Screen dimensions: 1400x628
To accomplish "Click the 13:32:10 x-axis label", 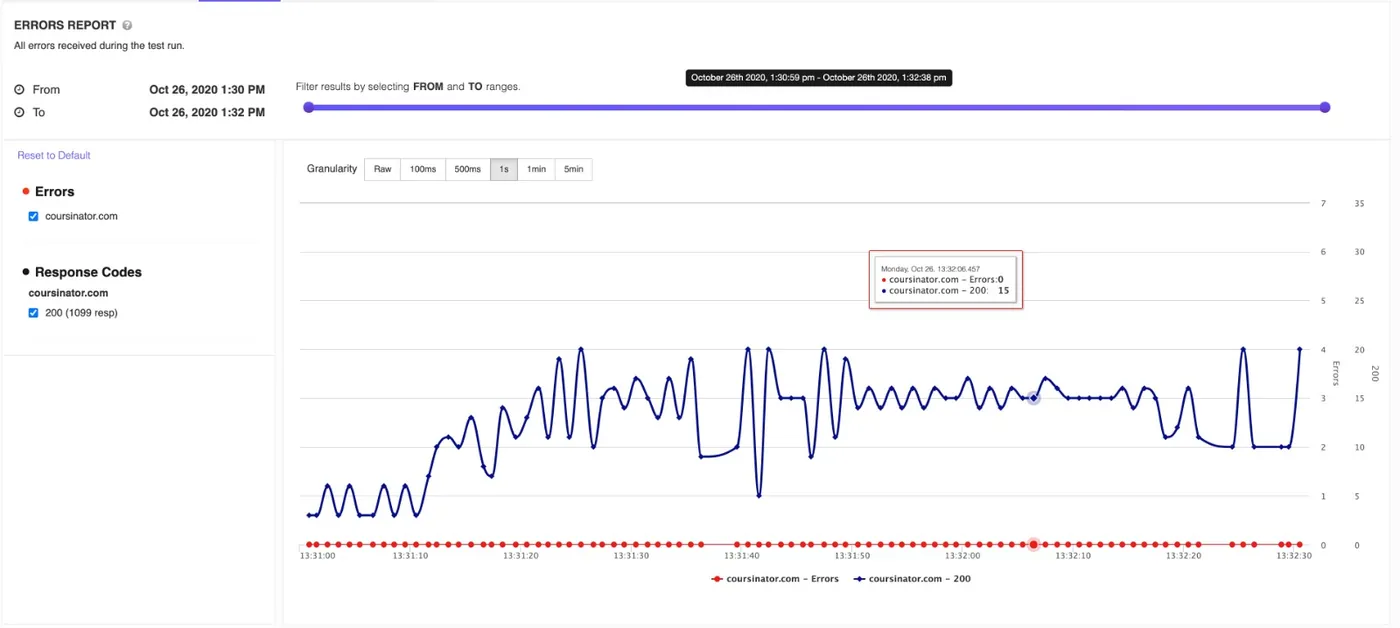I will click(x=1072, y=556).
